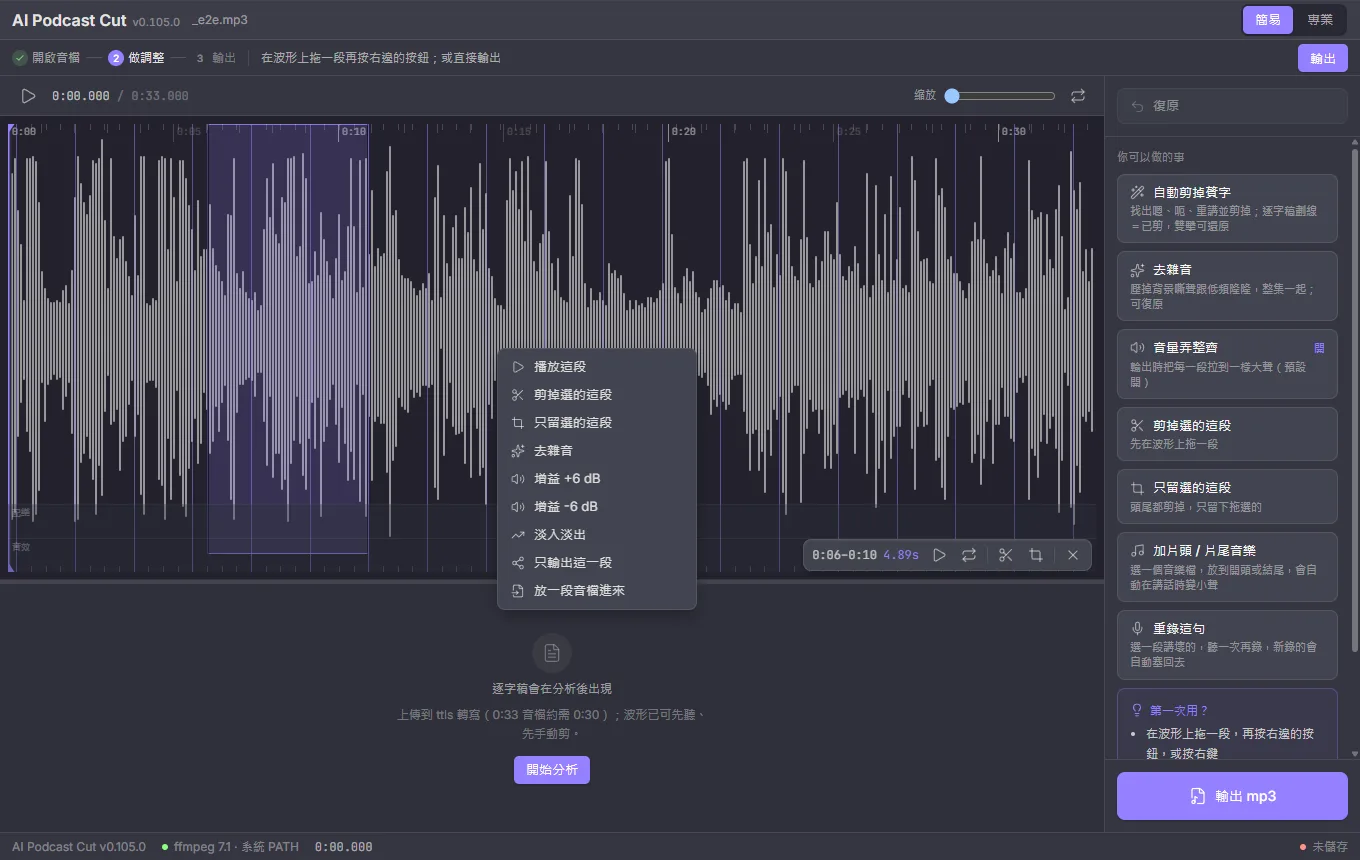Click the top-right 輸出 button

1322,58
